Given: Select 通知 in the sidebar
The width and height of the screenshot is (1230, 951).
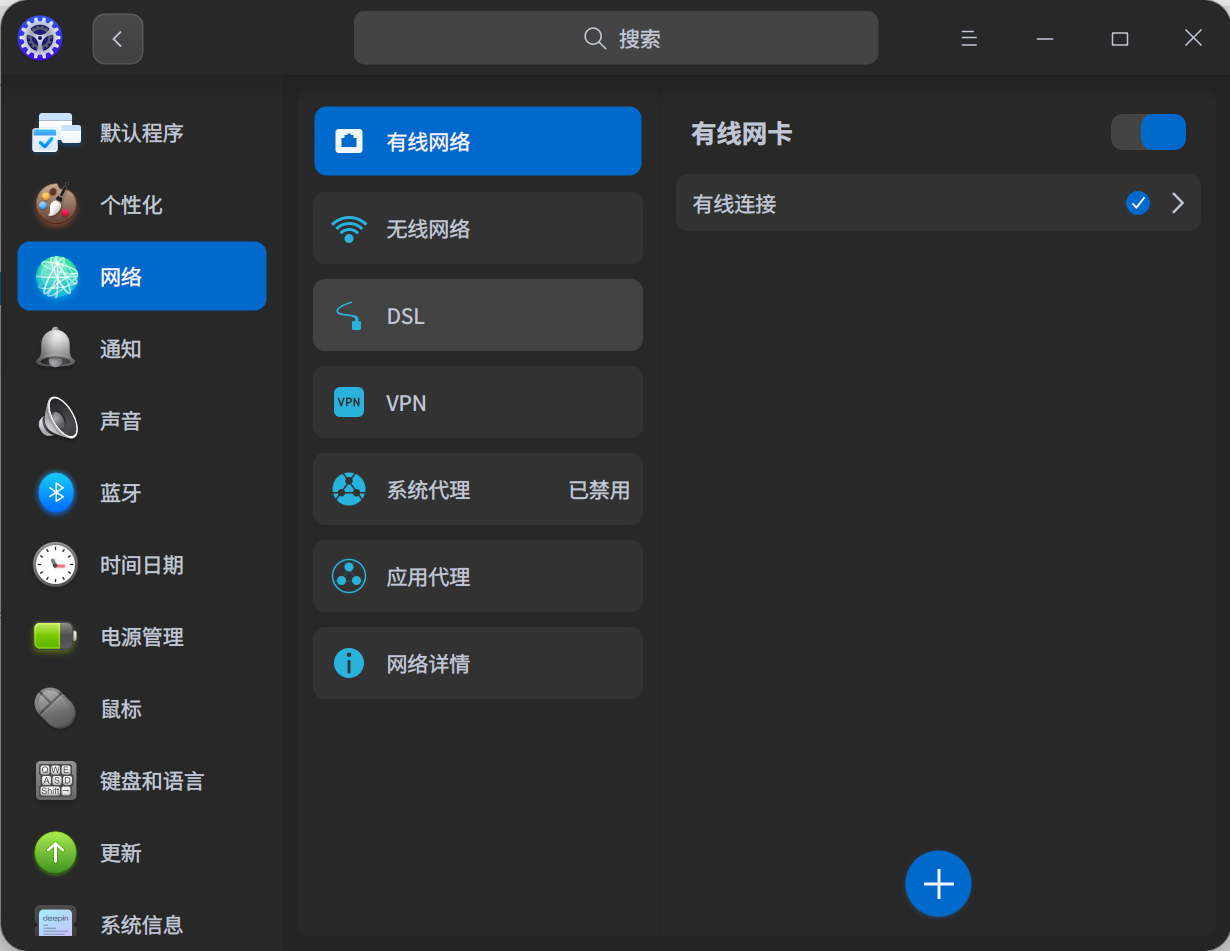Looking at the screenshot, I should click(142, 349).
